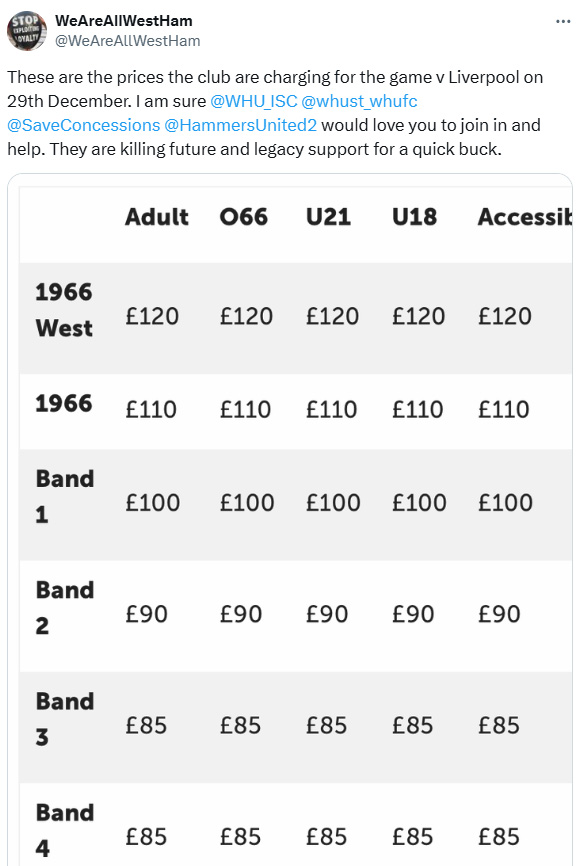Click the Band 4 row label
Screen dimensions: 578x866
tap(65, 831)
